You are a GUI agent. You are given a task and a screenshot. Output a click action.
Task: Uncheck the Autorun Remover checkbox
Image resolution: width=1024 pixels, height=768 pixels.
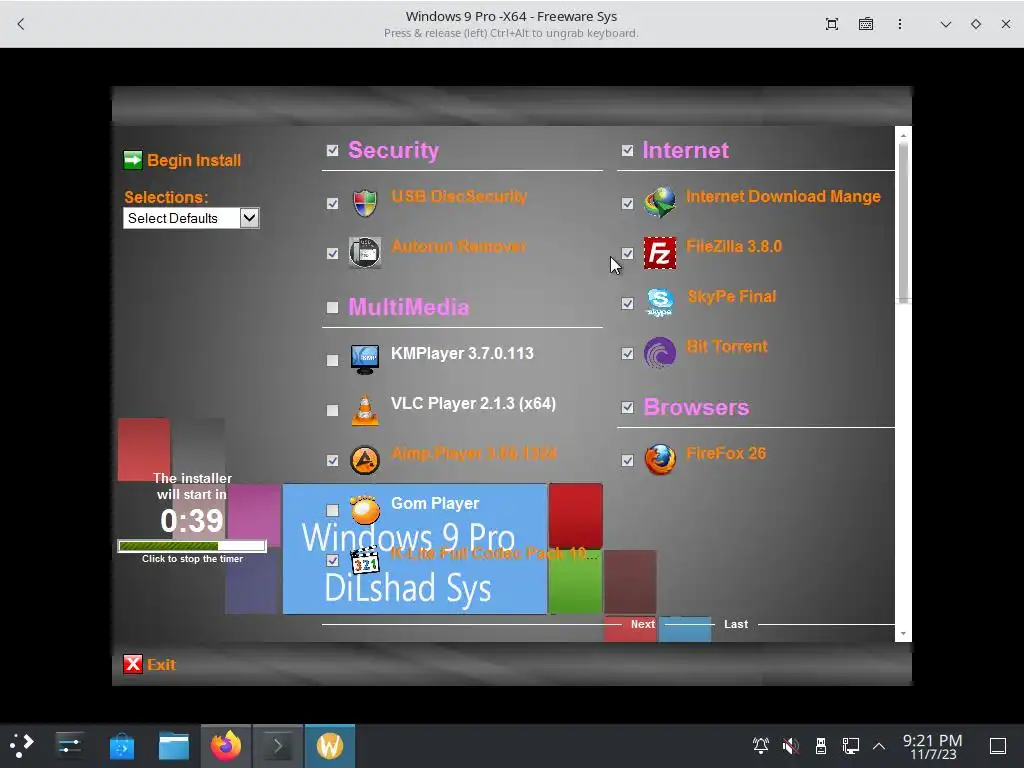[x=332, y=253]
